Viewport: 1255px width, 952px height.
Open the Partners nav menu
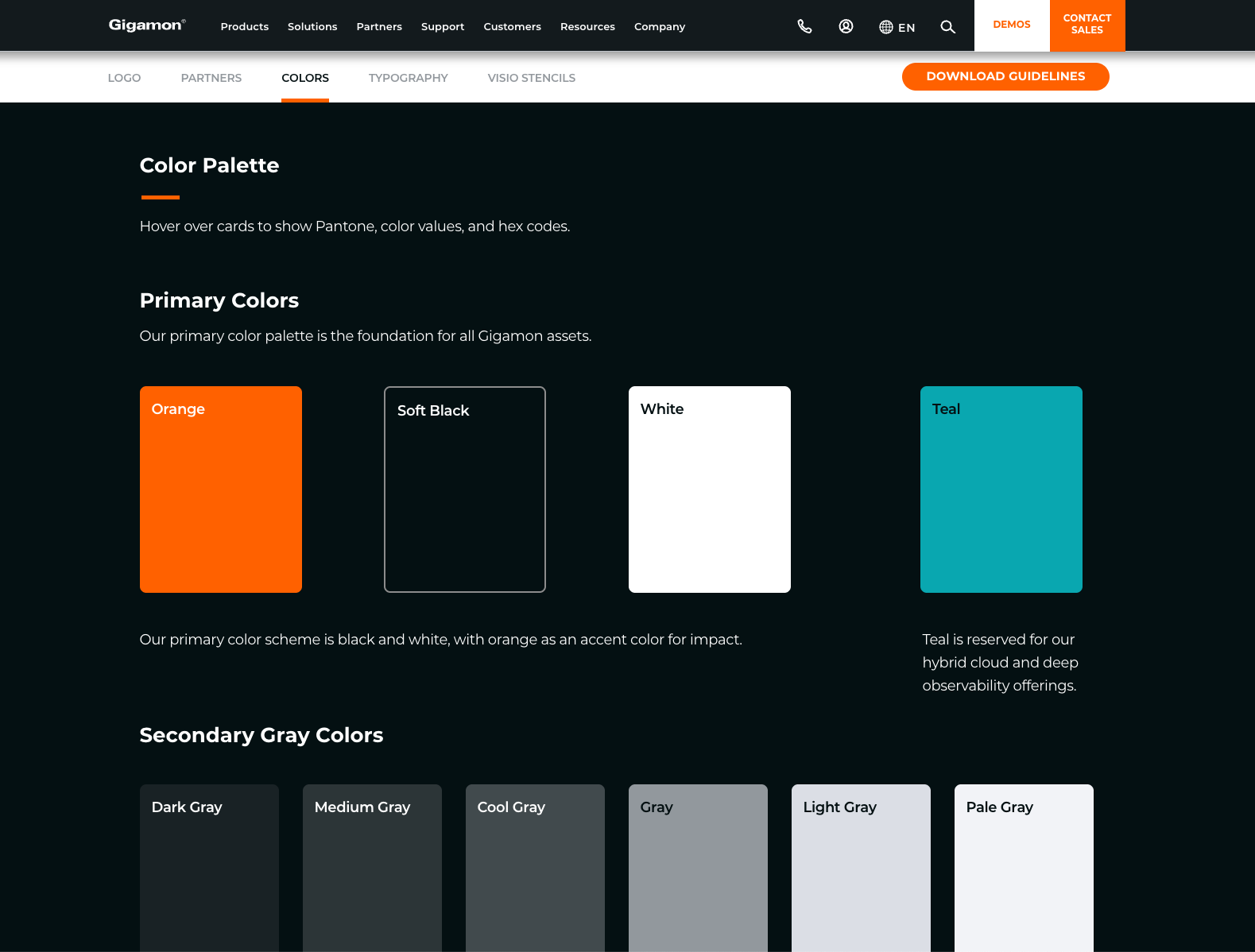(379, 26)
